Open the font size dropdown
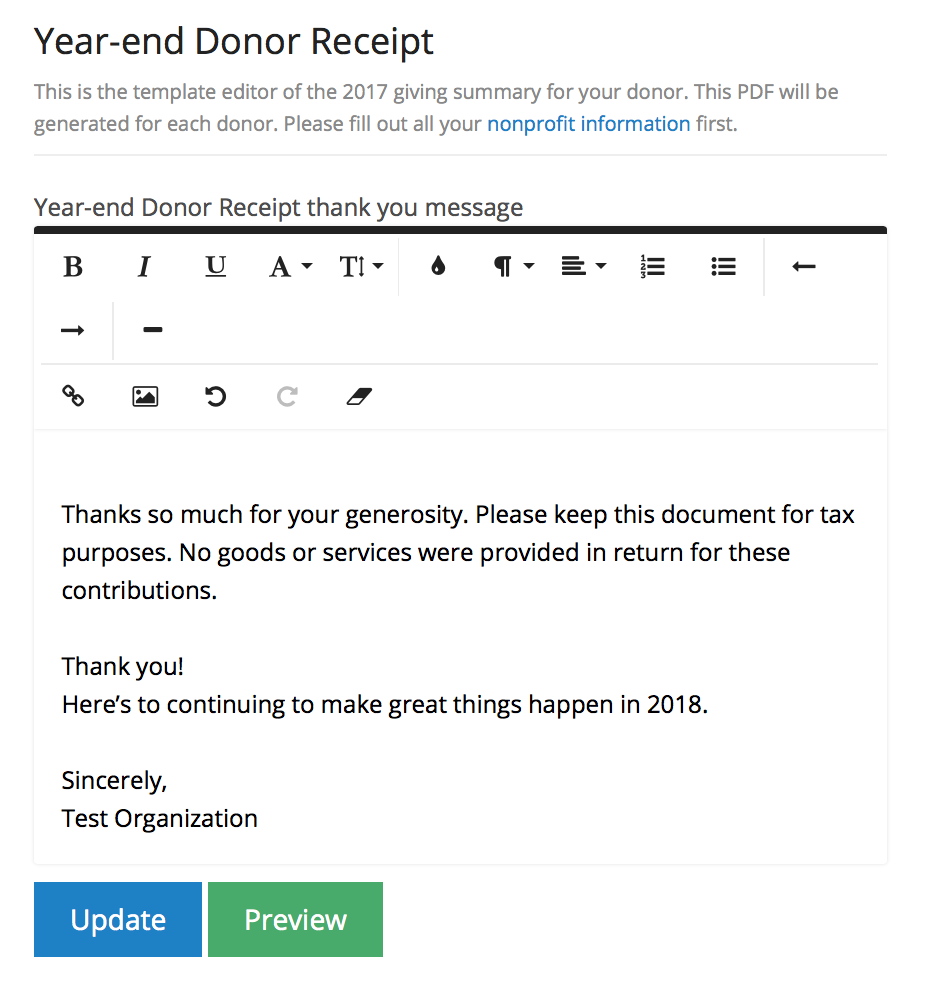928x983 pixels. click(x=361, y=267)
